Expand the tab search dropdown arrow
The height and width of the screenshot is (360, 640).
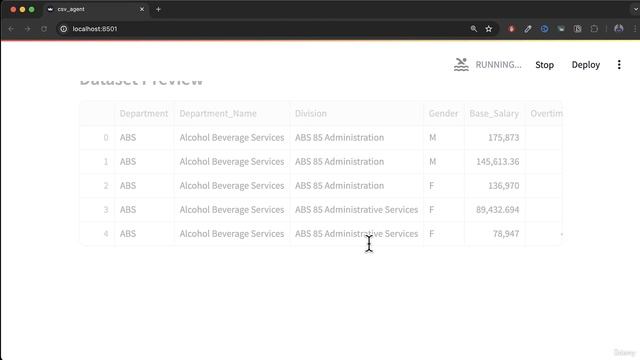tap(636, 9)
